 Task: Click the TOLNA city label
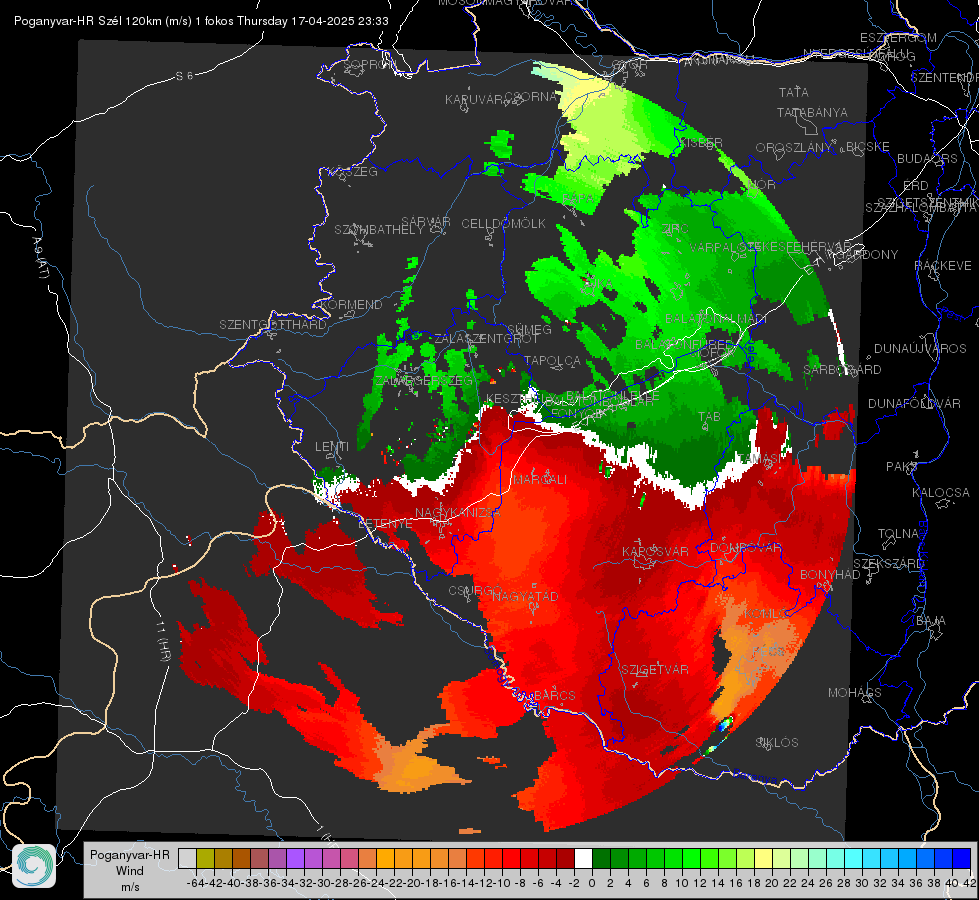(x=898, y=534)
